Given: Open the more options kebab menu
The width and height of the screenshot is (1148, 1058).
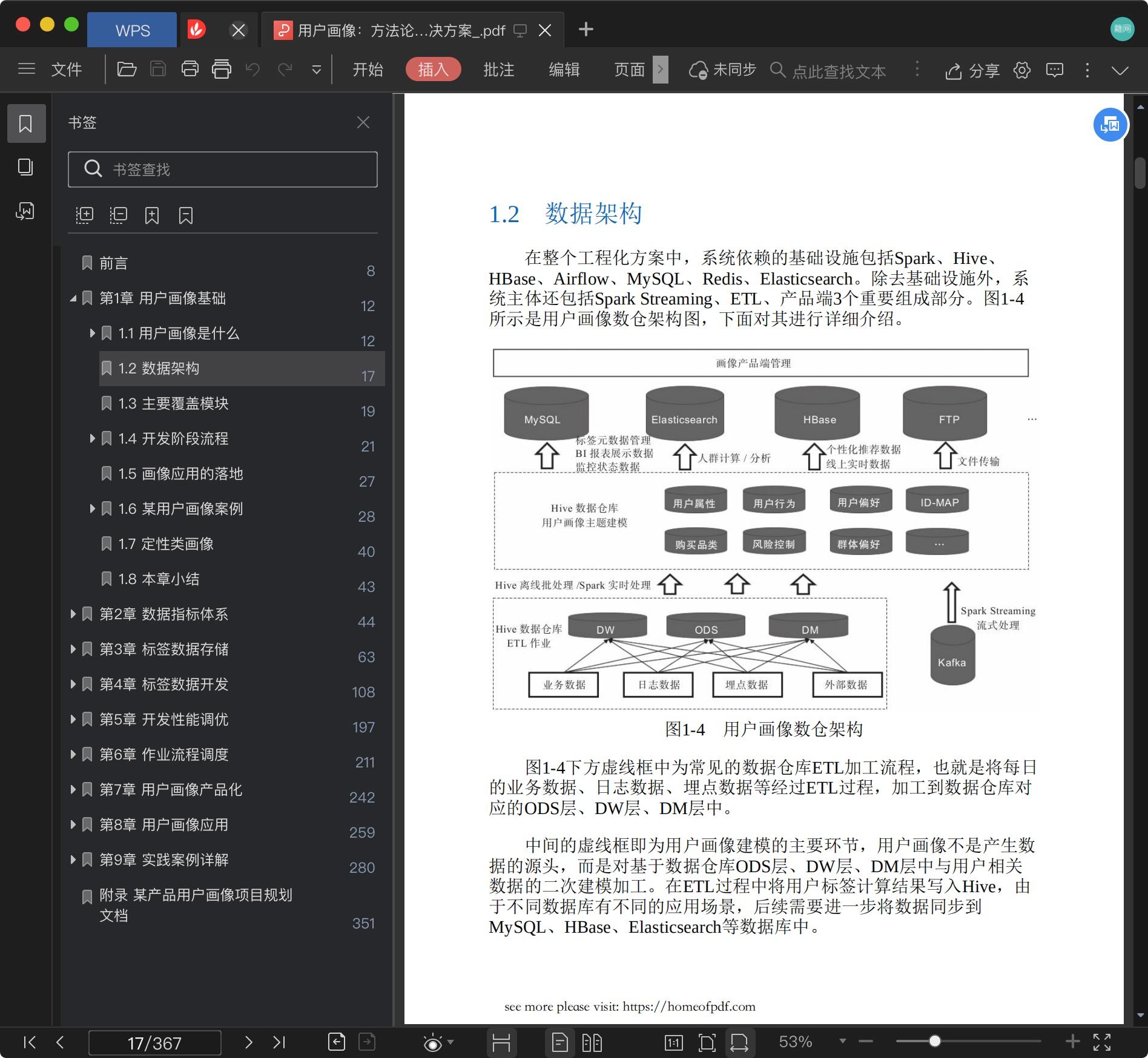Looking at the screenshot, I should (1087, 70).
